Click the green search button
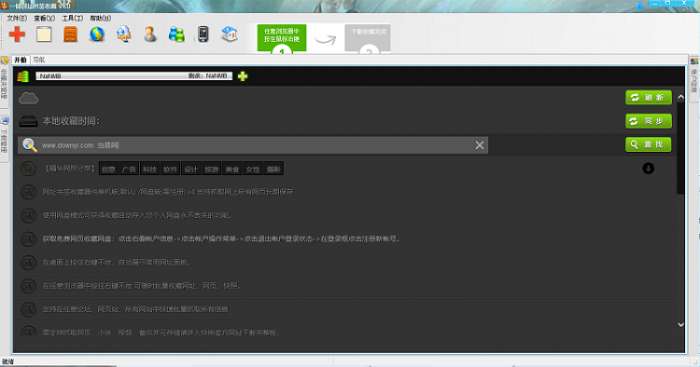 click(648, 145)
